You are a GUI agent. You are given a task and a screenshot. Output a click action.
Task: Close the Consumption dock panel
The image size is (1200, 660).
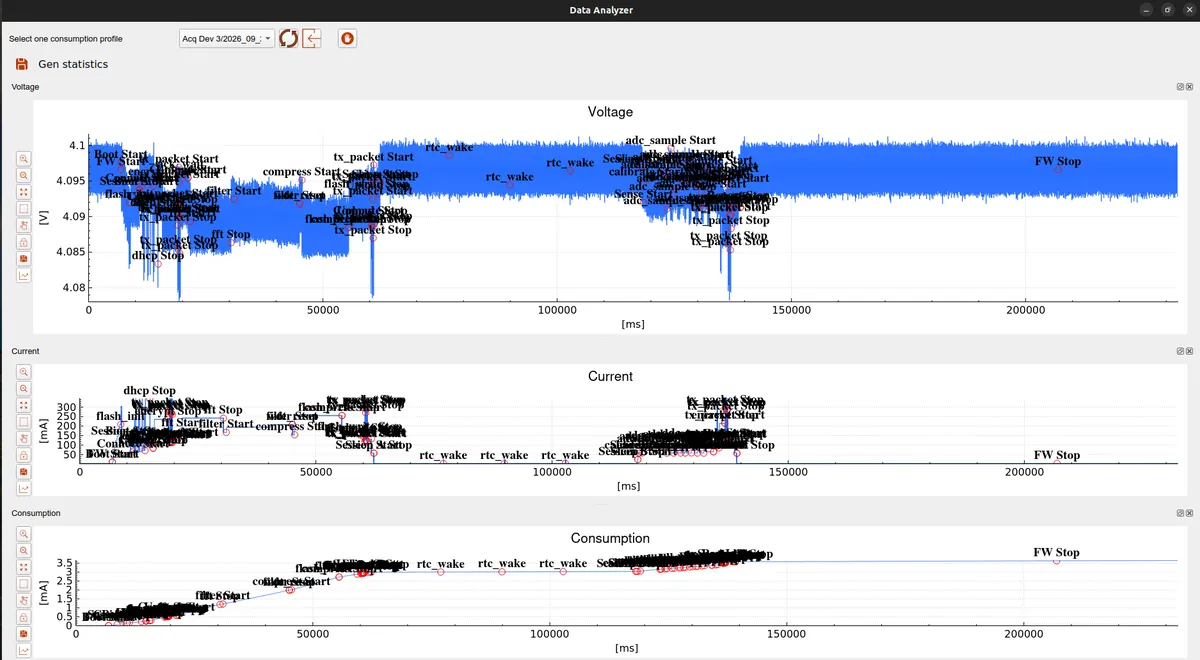1189,513
